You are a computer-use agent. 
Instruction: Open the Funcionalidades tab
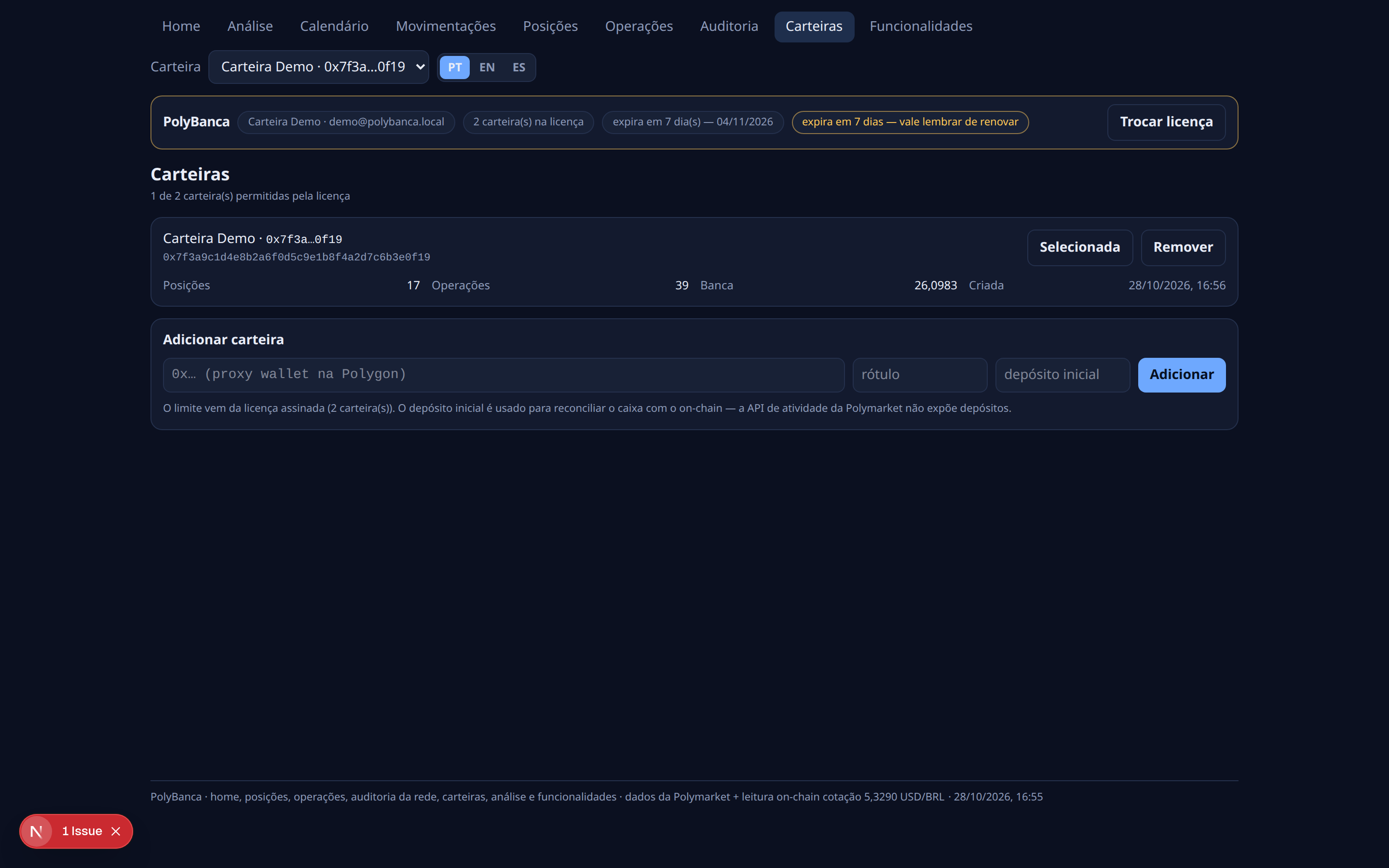click(x=921, y=27)
